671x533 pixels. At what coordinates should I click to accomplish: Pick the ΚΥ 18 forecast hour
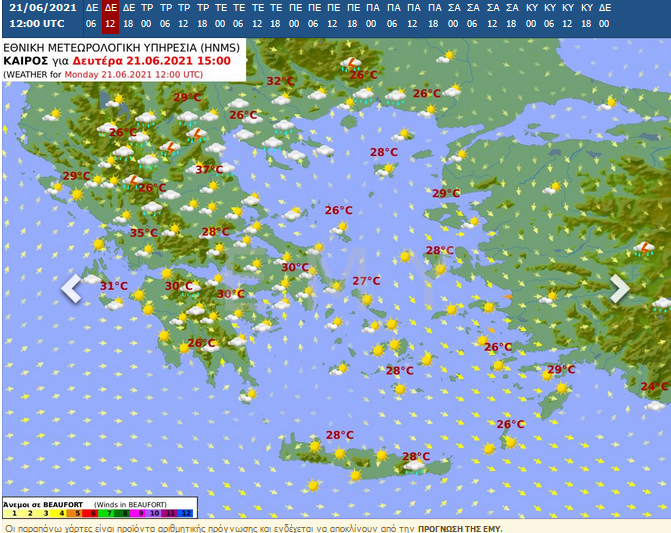(587, 16)
